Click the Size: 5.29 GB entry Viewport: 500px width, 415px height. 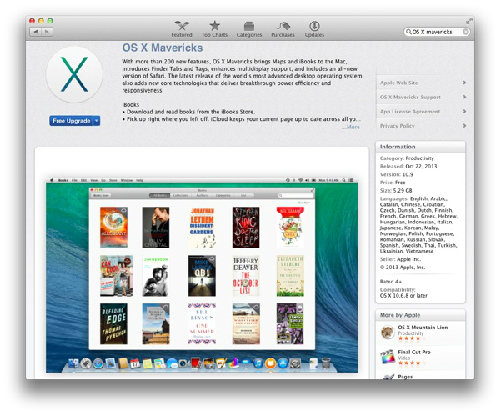[396, 191]
